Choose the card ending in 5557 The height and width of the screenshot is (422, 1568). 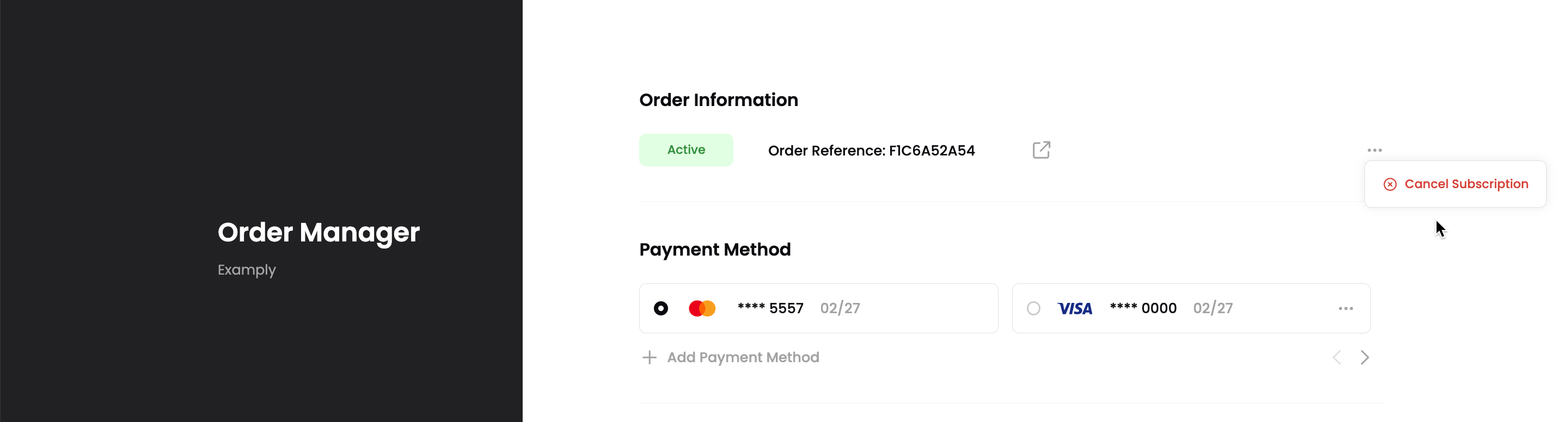tap(818, 308)
